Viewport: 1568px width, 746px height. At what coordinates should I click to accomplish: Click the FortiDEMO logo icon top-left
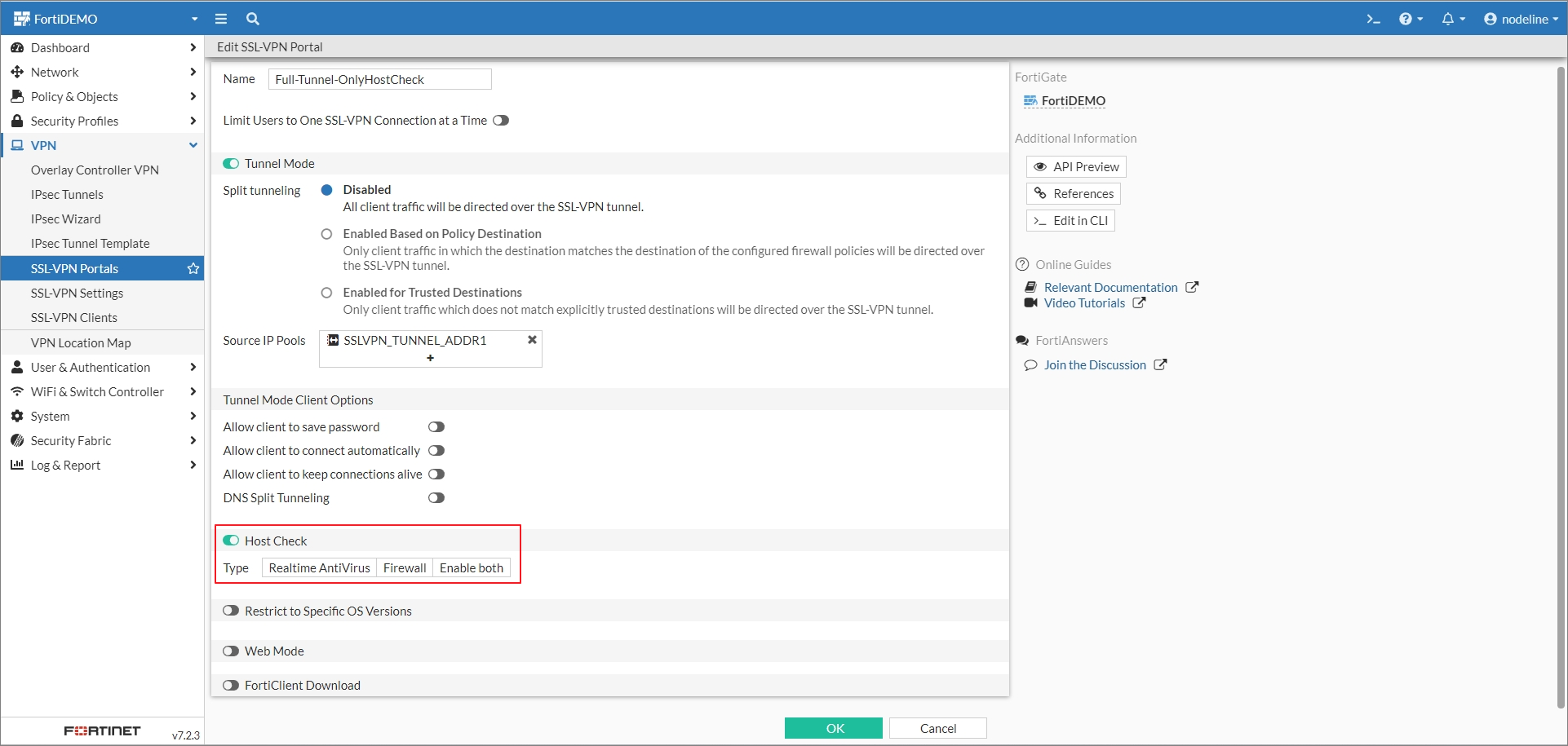[x=21, y=19]
